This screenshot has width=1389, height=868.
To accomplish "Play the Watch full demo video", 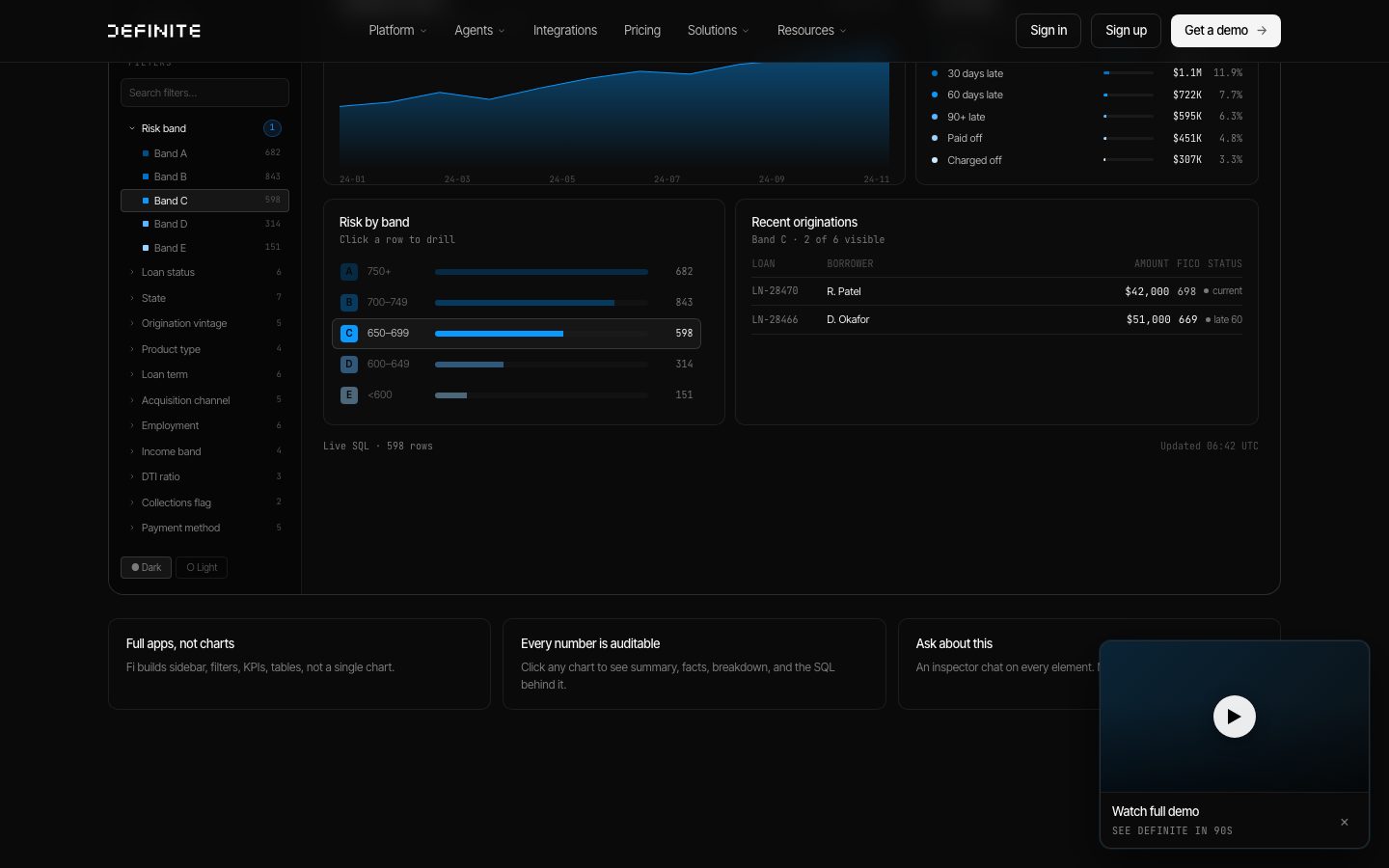I will pyautogui.click(x=1234, y=717).
